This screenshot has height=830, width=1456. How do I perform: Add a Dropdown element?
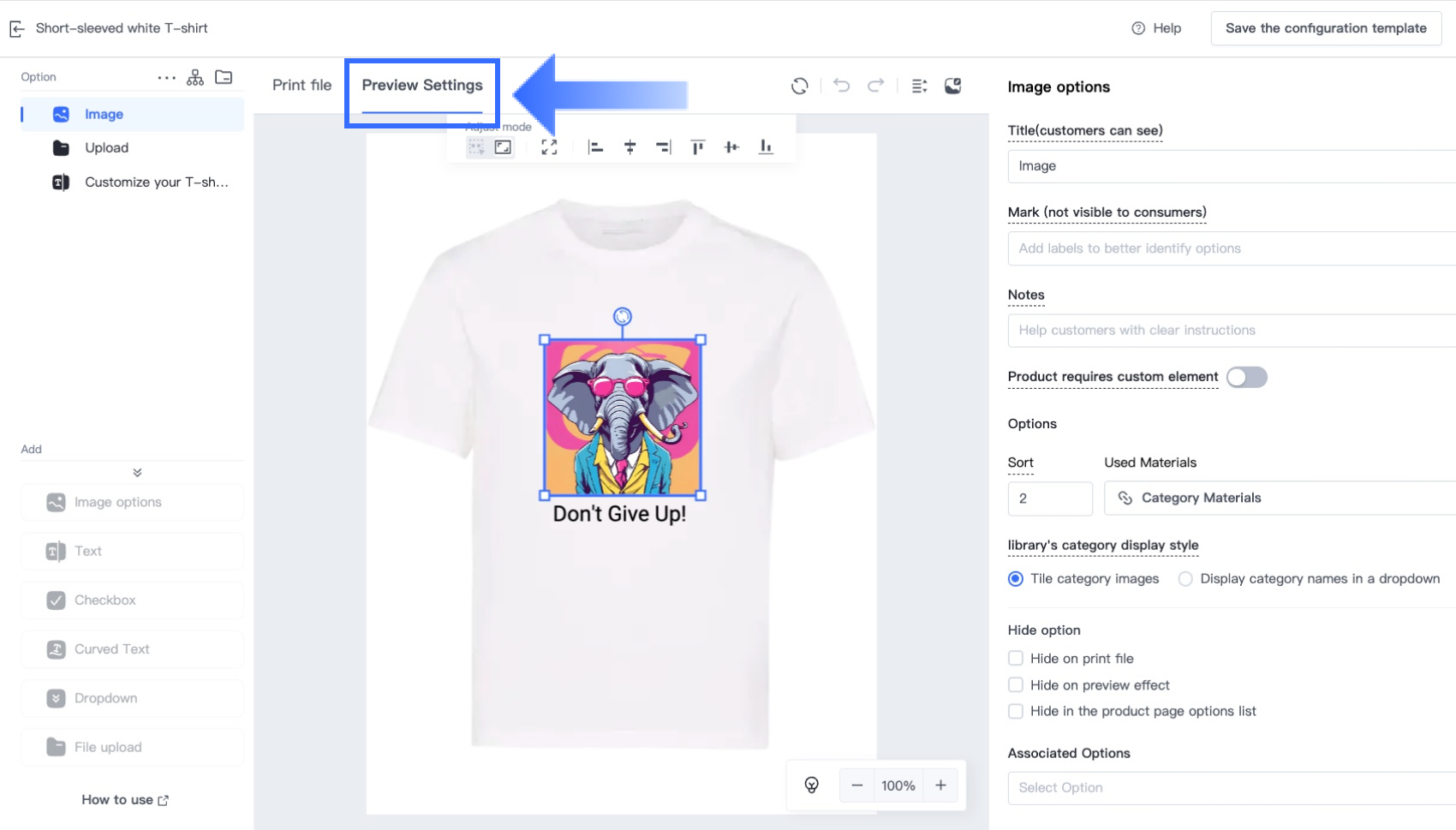tap(132, 699)
